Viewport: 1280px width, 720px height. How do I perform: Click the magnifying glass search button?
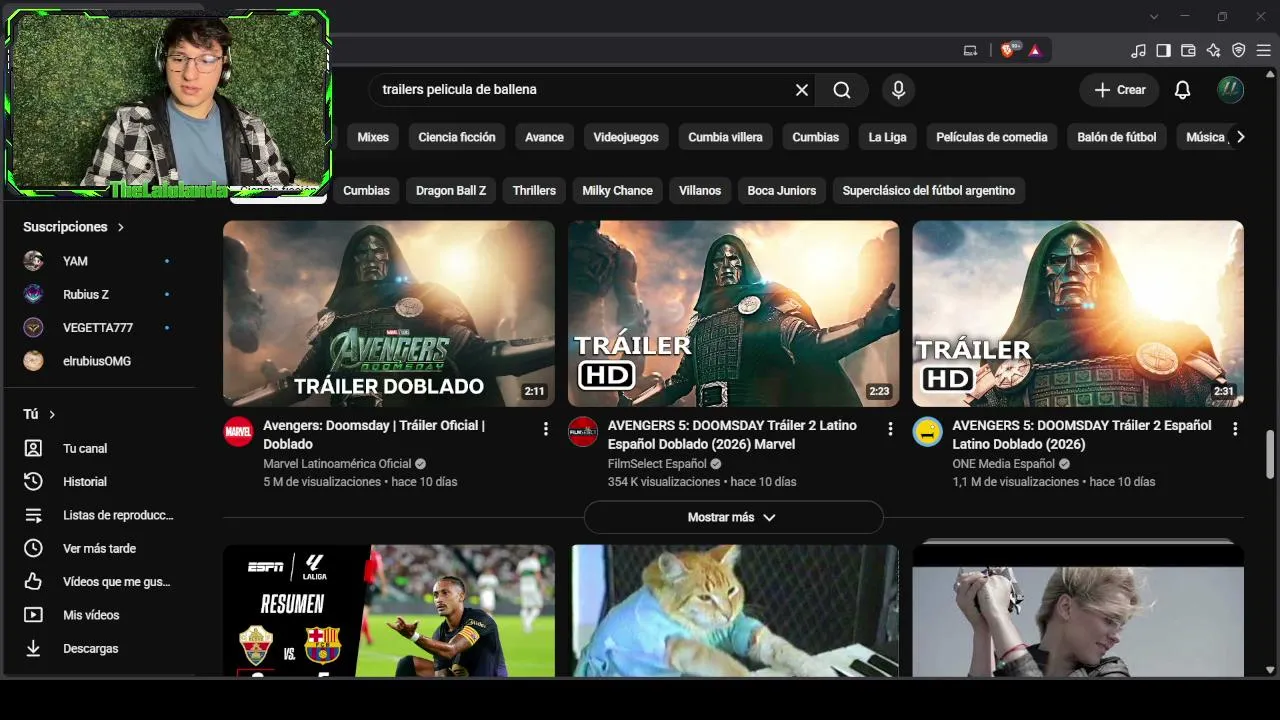[842, 90]
